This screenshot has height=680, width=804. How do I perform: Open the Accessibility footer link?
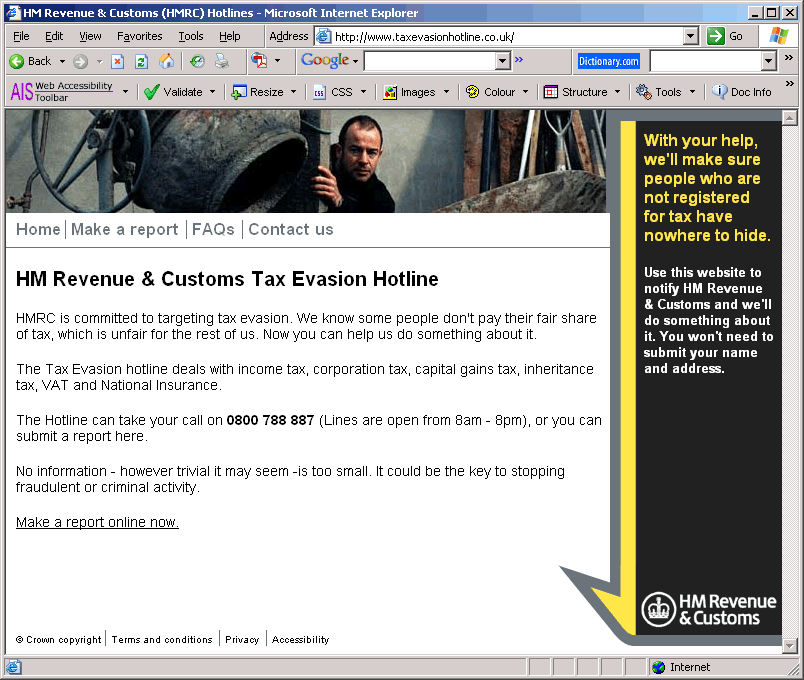300,639
